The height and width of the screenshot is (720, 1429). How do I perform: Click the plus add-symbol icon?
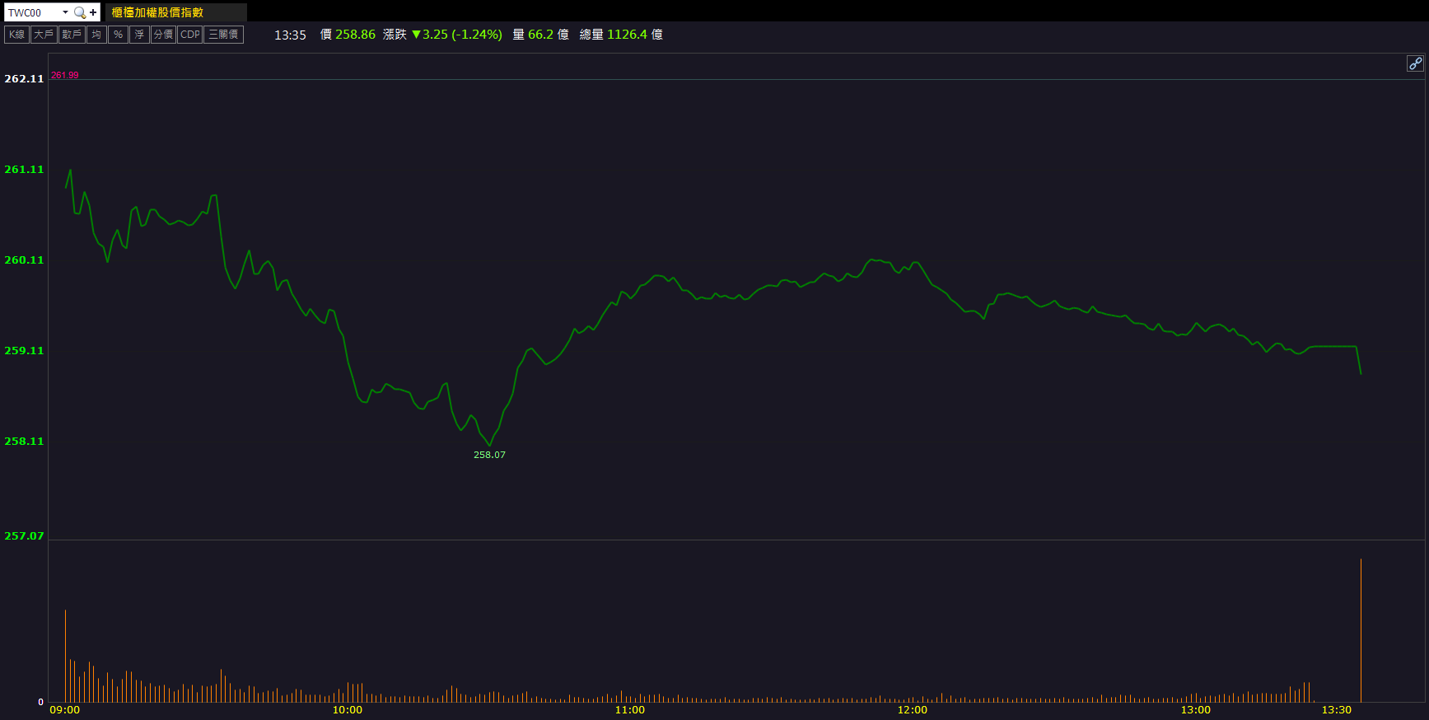(x=94, y=13)
